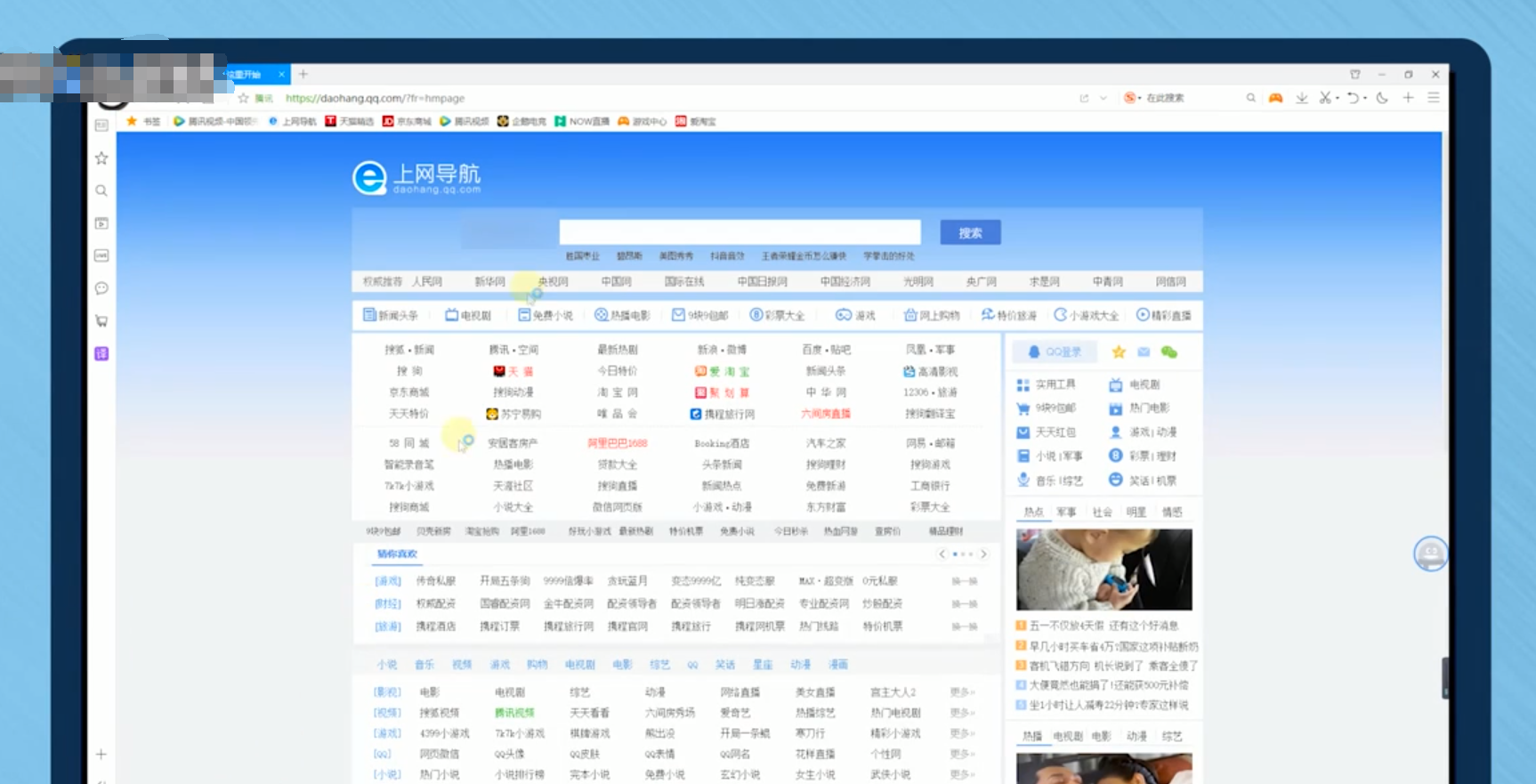Expand the scissors screenshot tool dropdown

tap(1337, 99)
